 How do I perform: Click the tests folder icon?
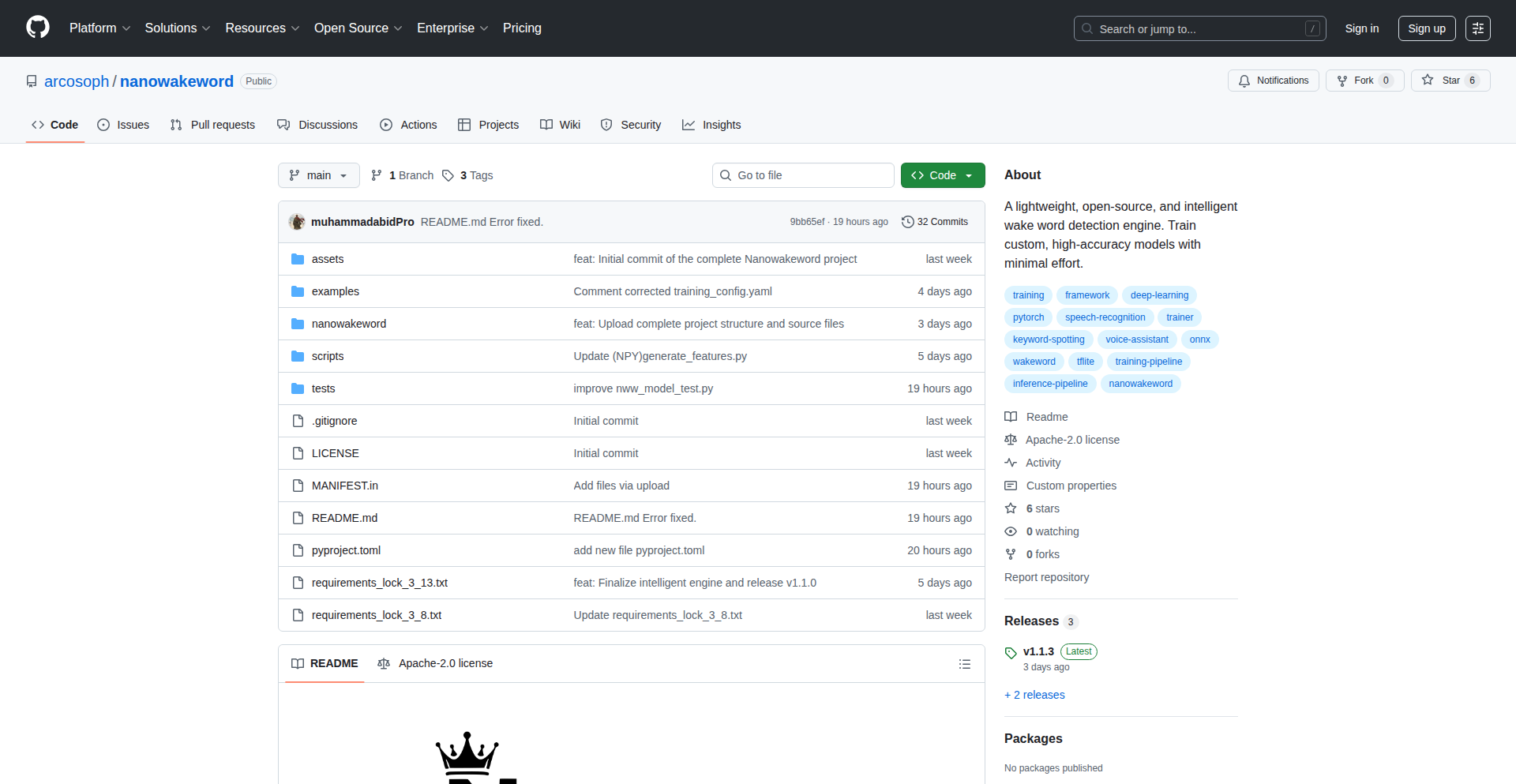click(298, 388)
